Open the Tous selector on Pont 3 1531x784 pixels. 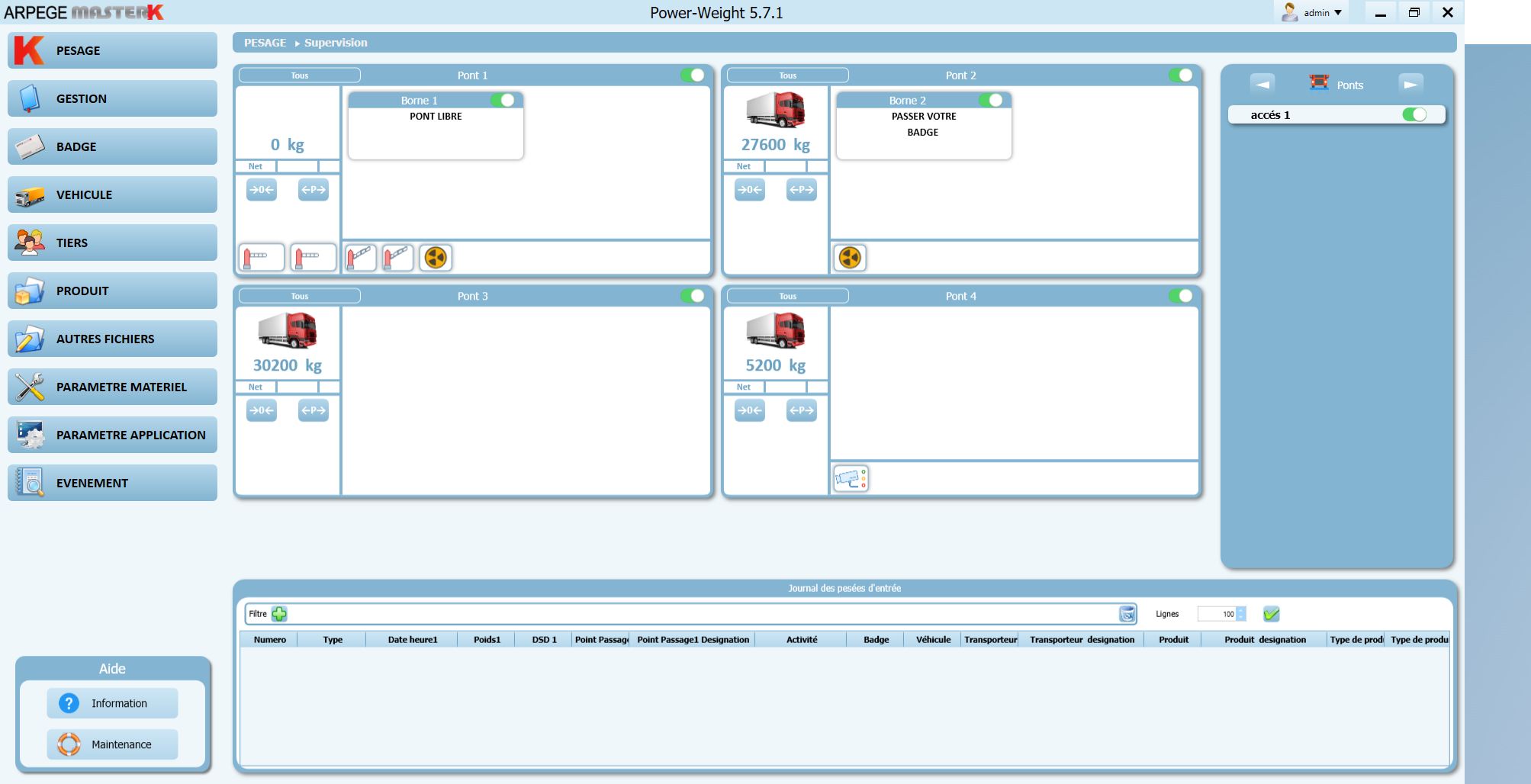click(300, 296)
